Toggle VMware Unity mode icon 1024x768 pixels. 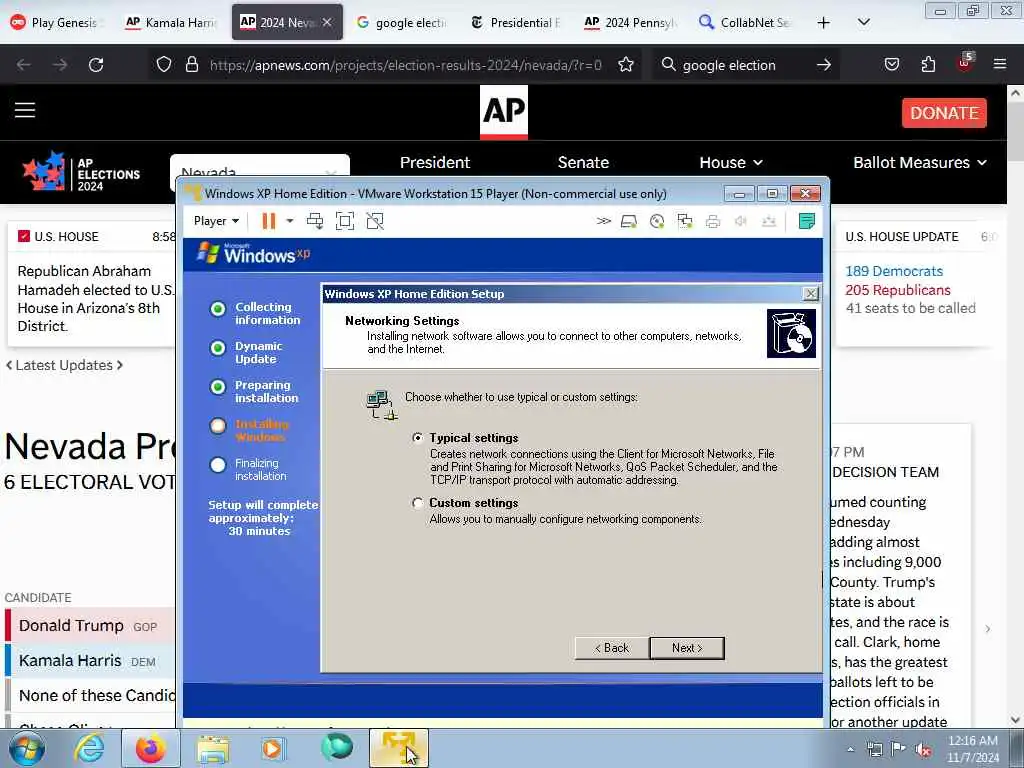[375, 221]
